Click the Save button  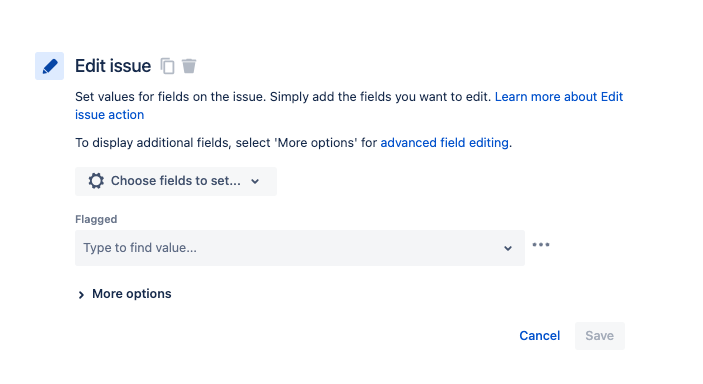599,336
